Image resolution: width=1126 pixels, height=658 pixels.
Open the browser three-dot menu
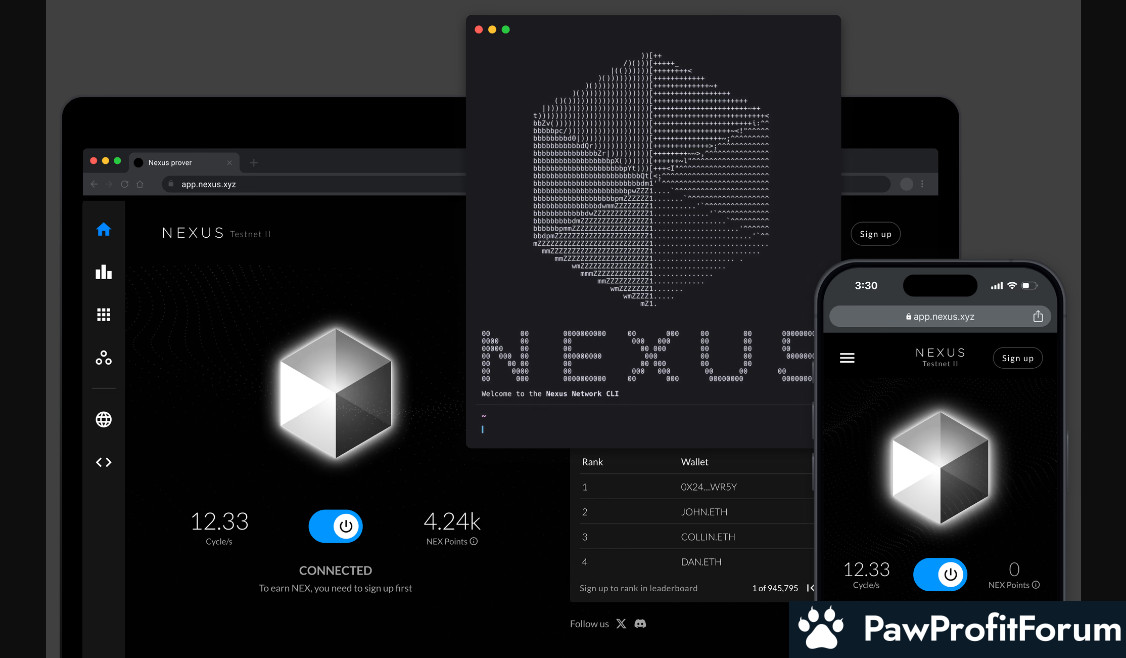click(x=922, y=184)
